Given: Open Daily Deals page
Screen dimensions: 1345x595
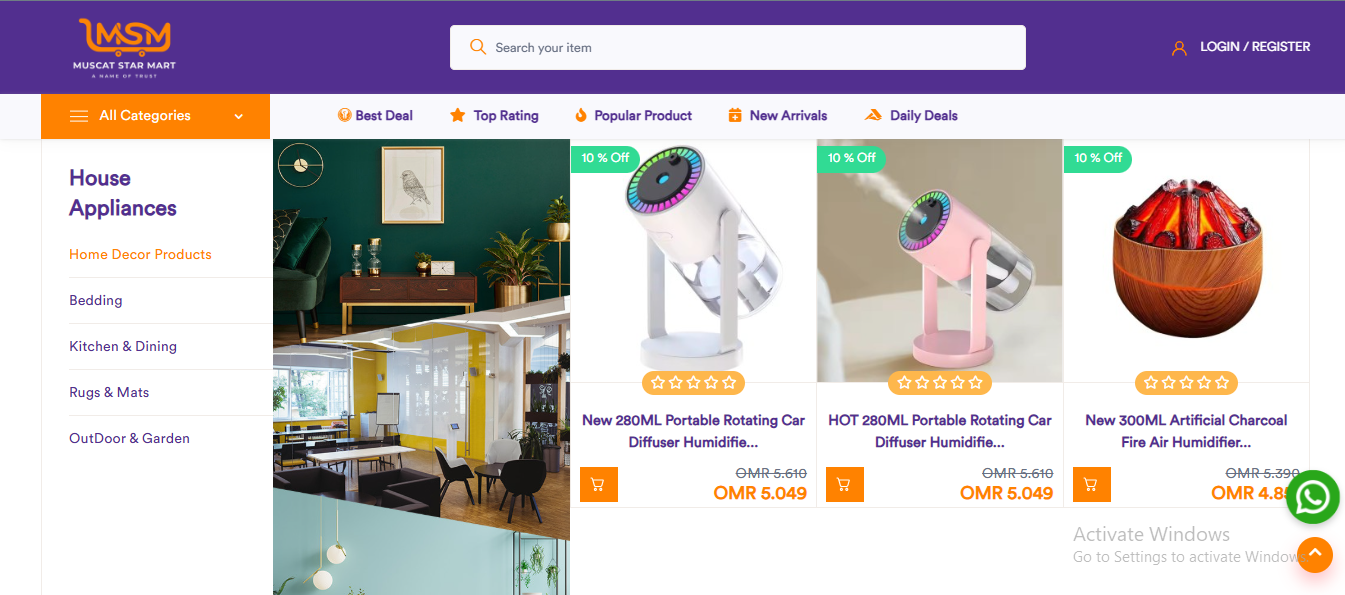Looking at the screenshot, I should click(911, 116).
